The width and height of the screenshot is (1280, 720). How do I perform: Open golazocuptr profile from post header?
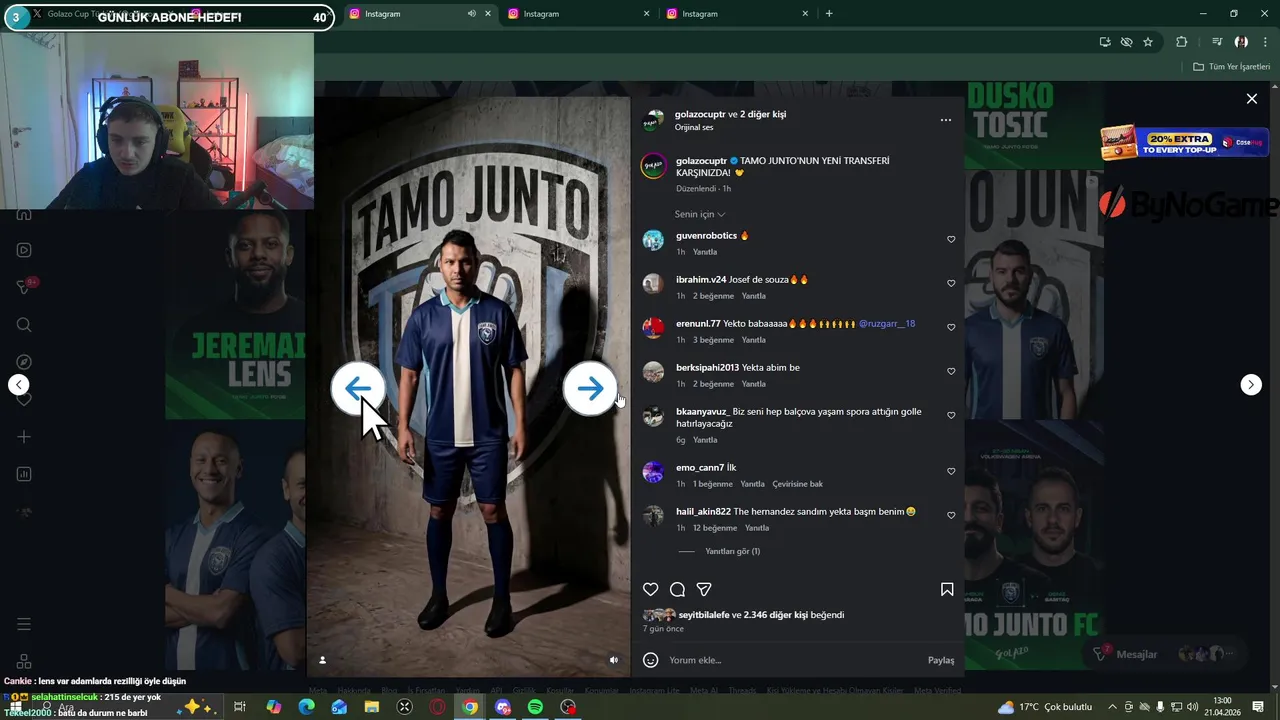[x=700, y=114]
